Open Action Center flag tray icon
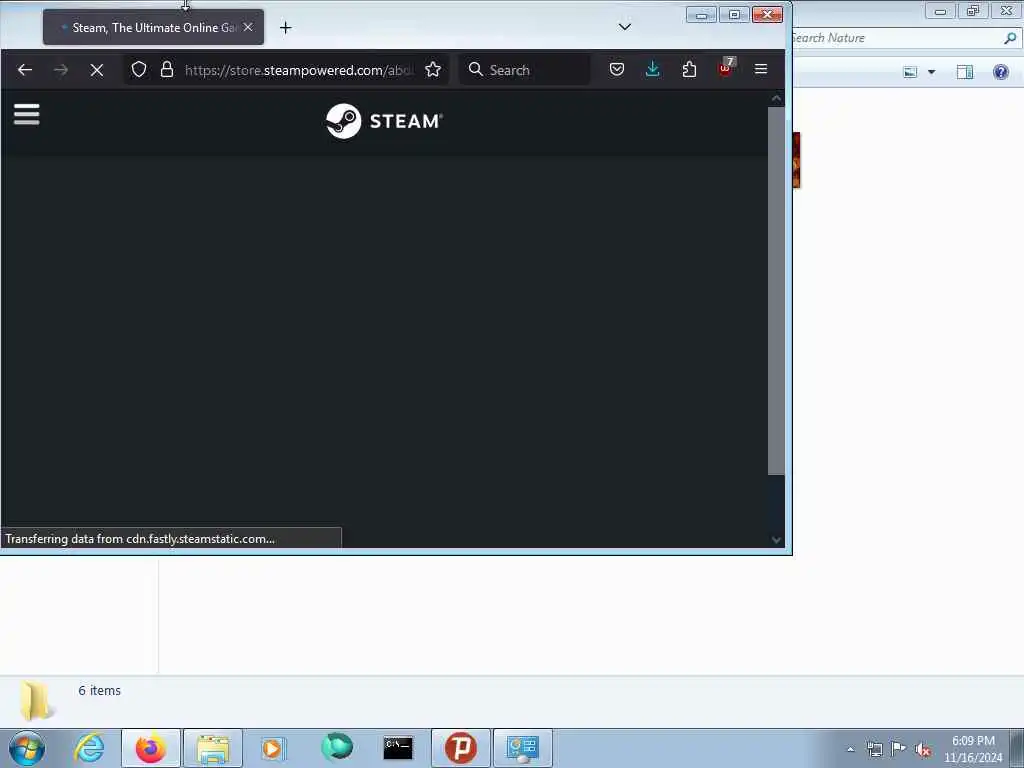Viewport: 1024px width, 768px height. tap(899, 749)
